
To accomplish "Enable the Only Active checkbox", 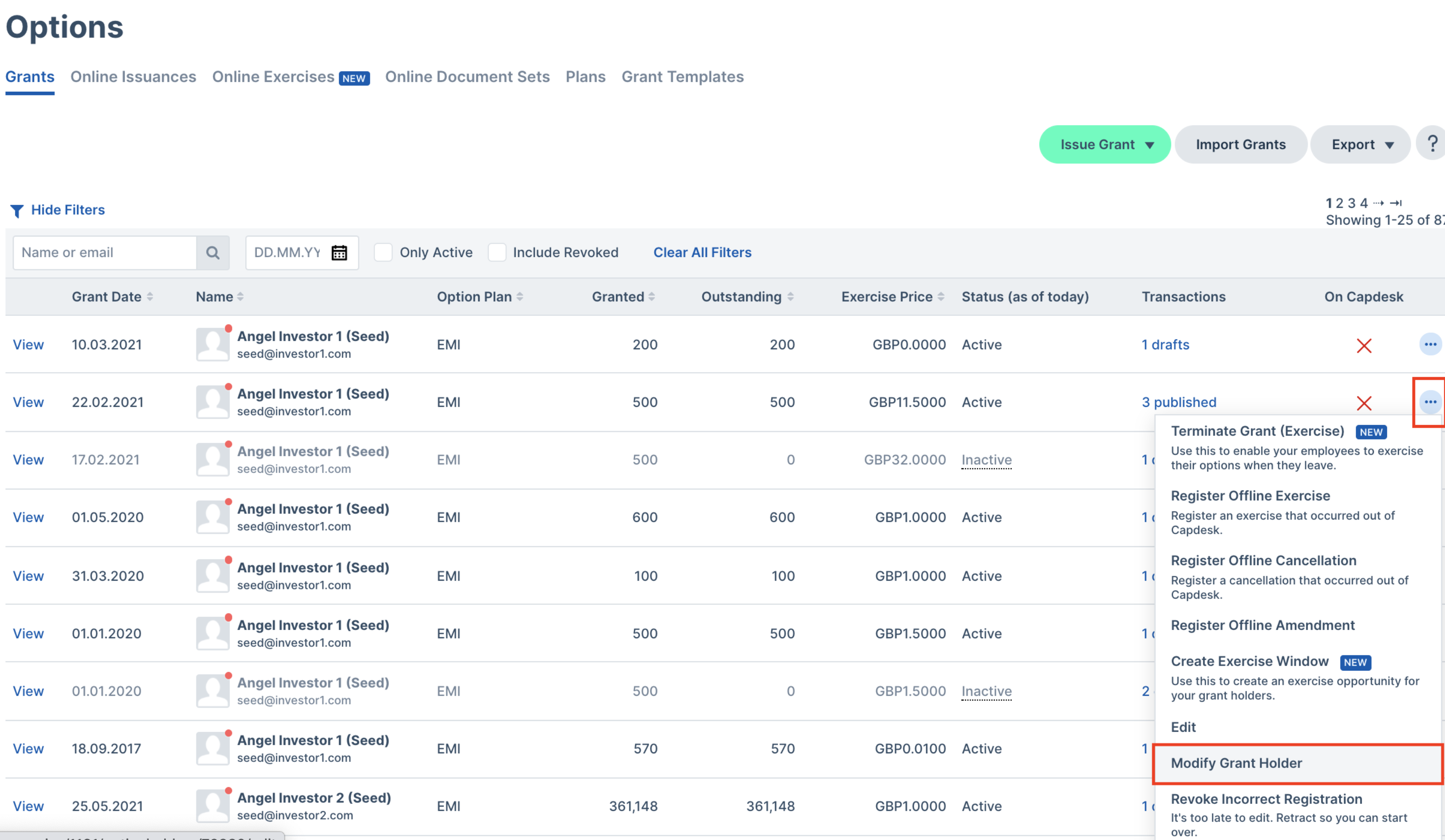I will pos(383,252).
